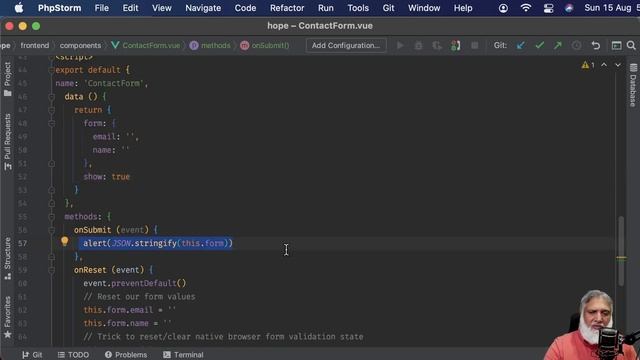The width and height of the screenshot is (640, 360).
Task: Click the Search Everywhere magnifier icon
Action: [x=631, y=45]
